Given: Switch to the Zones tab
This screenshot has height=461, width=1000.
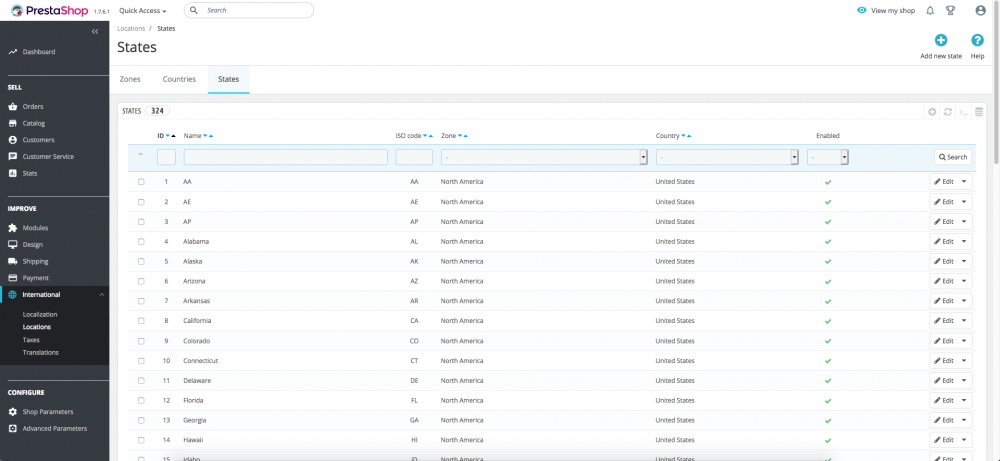Looking at the screenshot, I should click(130, 79).
